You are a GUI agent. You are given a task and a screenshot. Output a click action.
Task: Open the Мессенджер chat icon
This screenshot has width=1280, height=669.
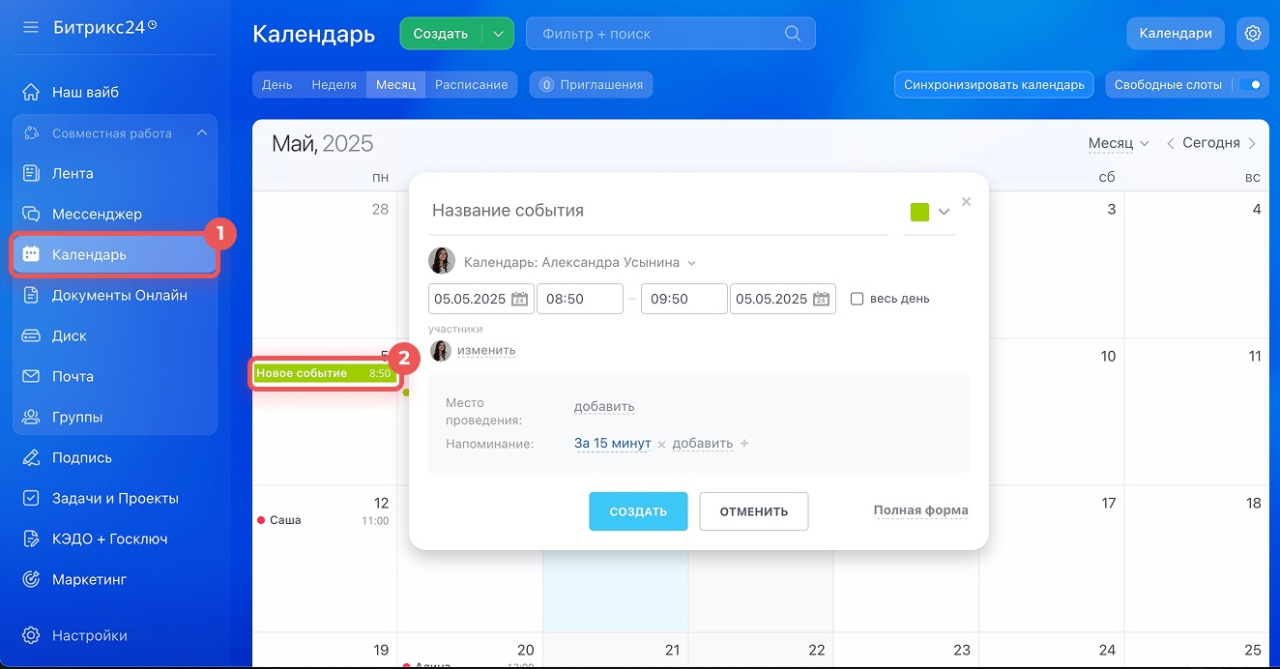(x=31, y=214)
